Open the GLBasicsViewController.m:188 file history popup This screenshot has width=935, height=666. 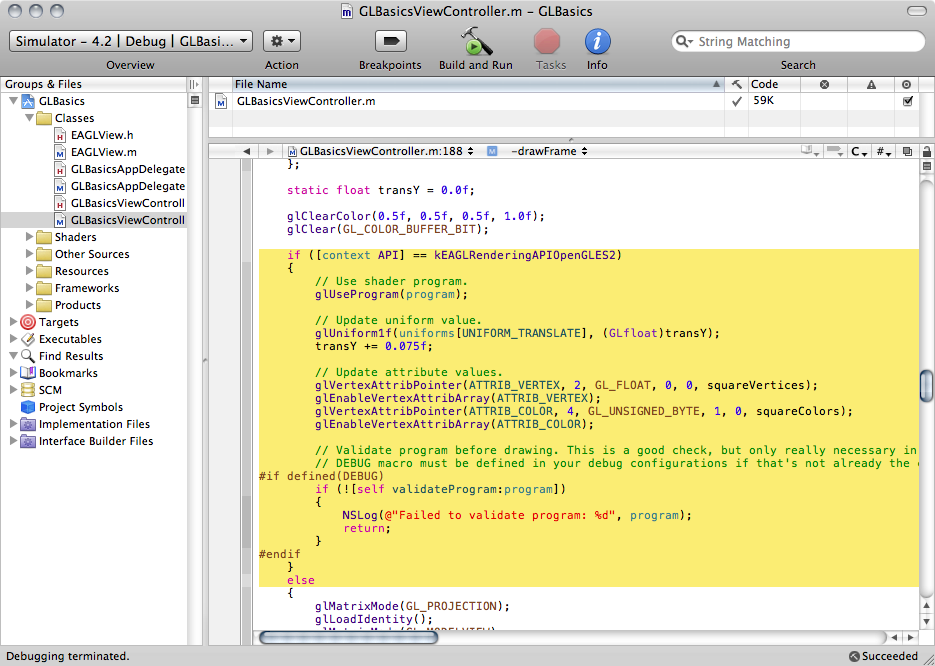[x=381, y=151]
